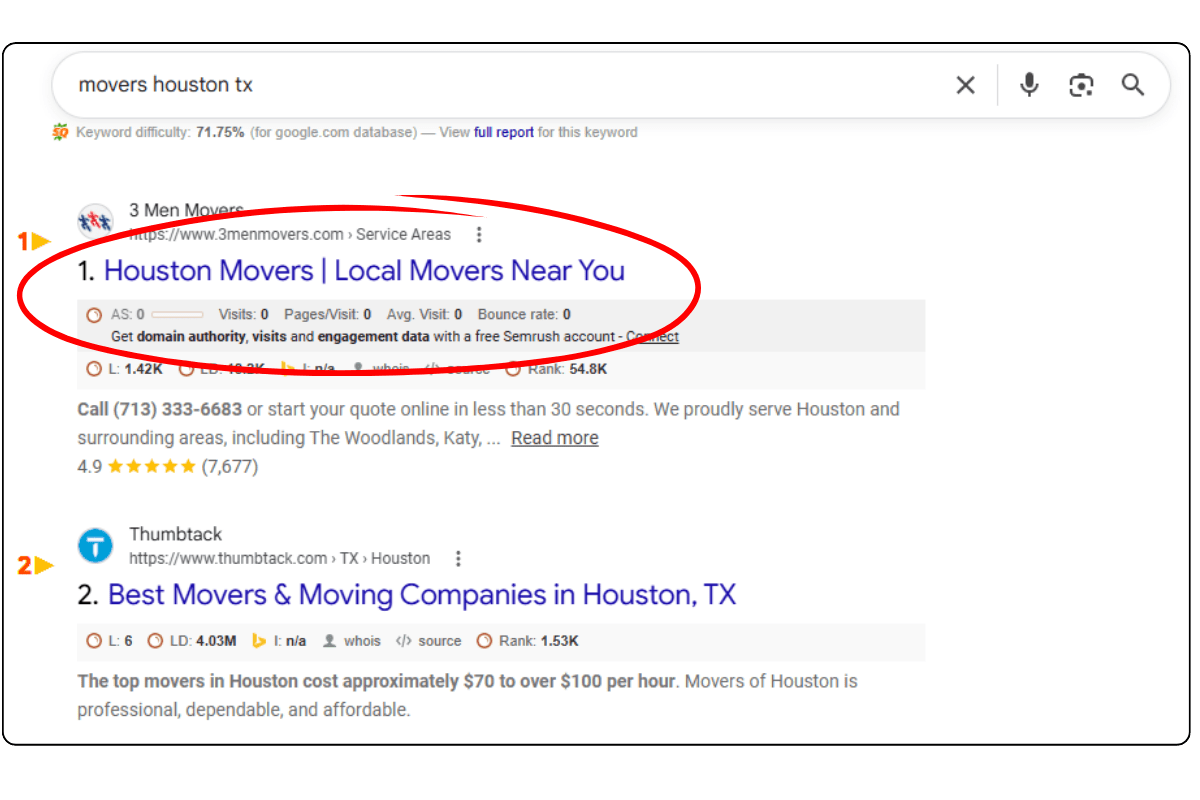Clear the search box with the X icon
Screen dimensions: 1200x800
point(965,85)
